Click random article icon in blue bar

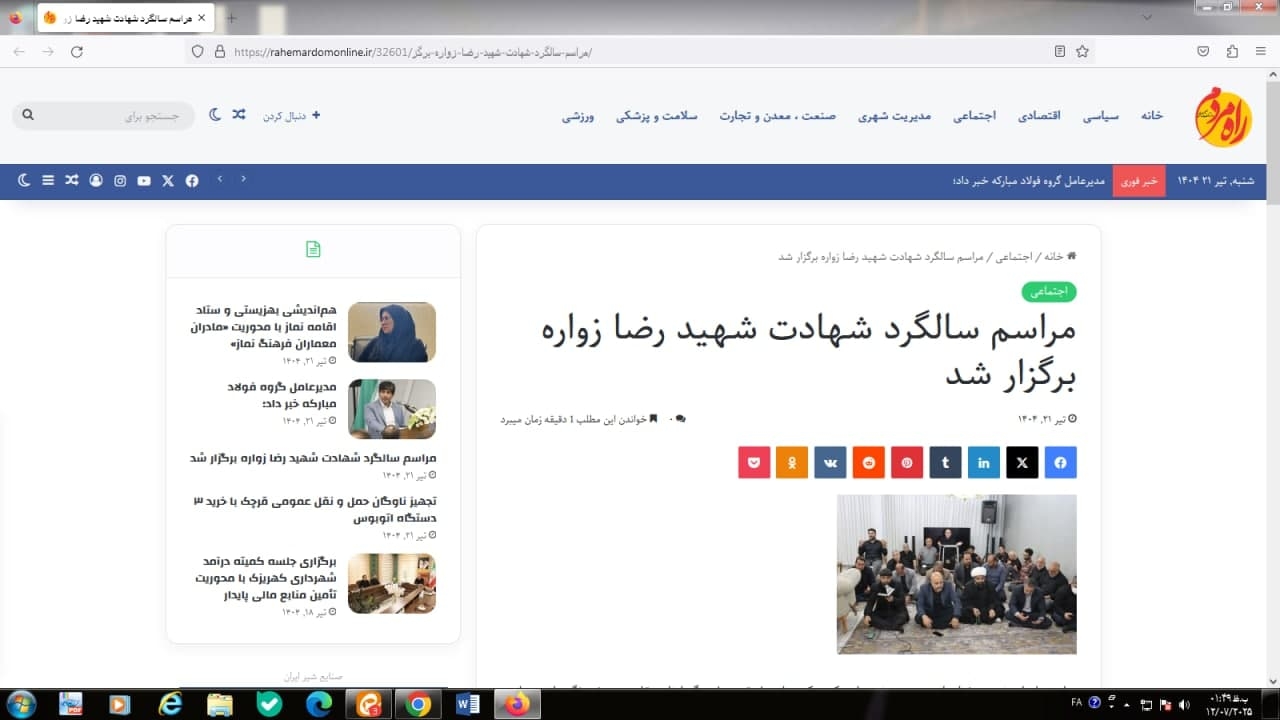(72, 180)
